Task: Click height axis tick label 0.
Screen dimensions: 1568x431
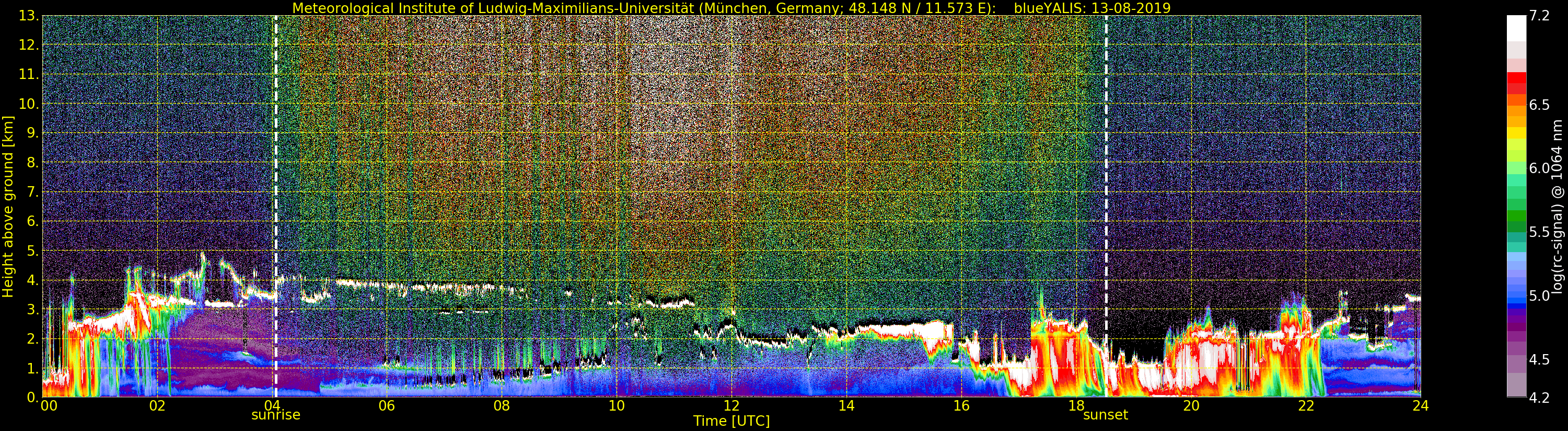Action: click(32, 398)
